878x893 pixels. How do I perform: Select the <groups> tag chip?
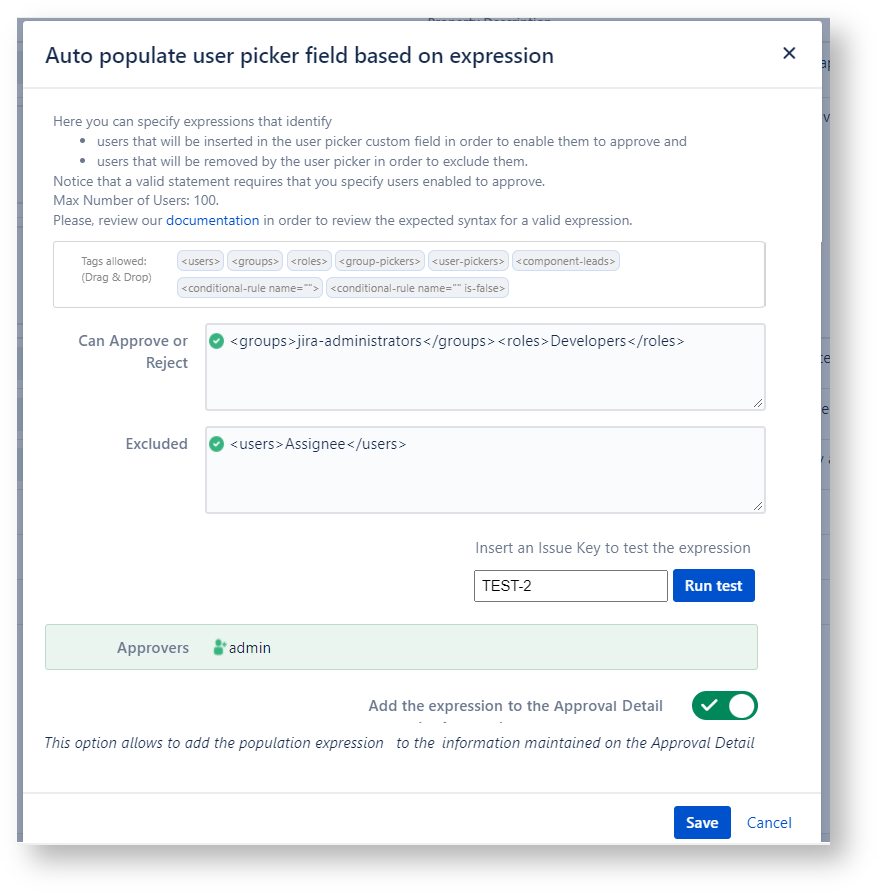click(255, 261)
